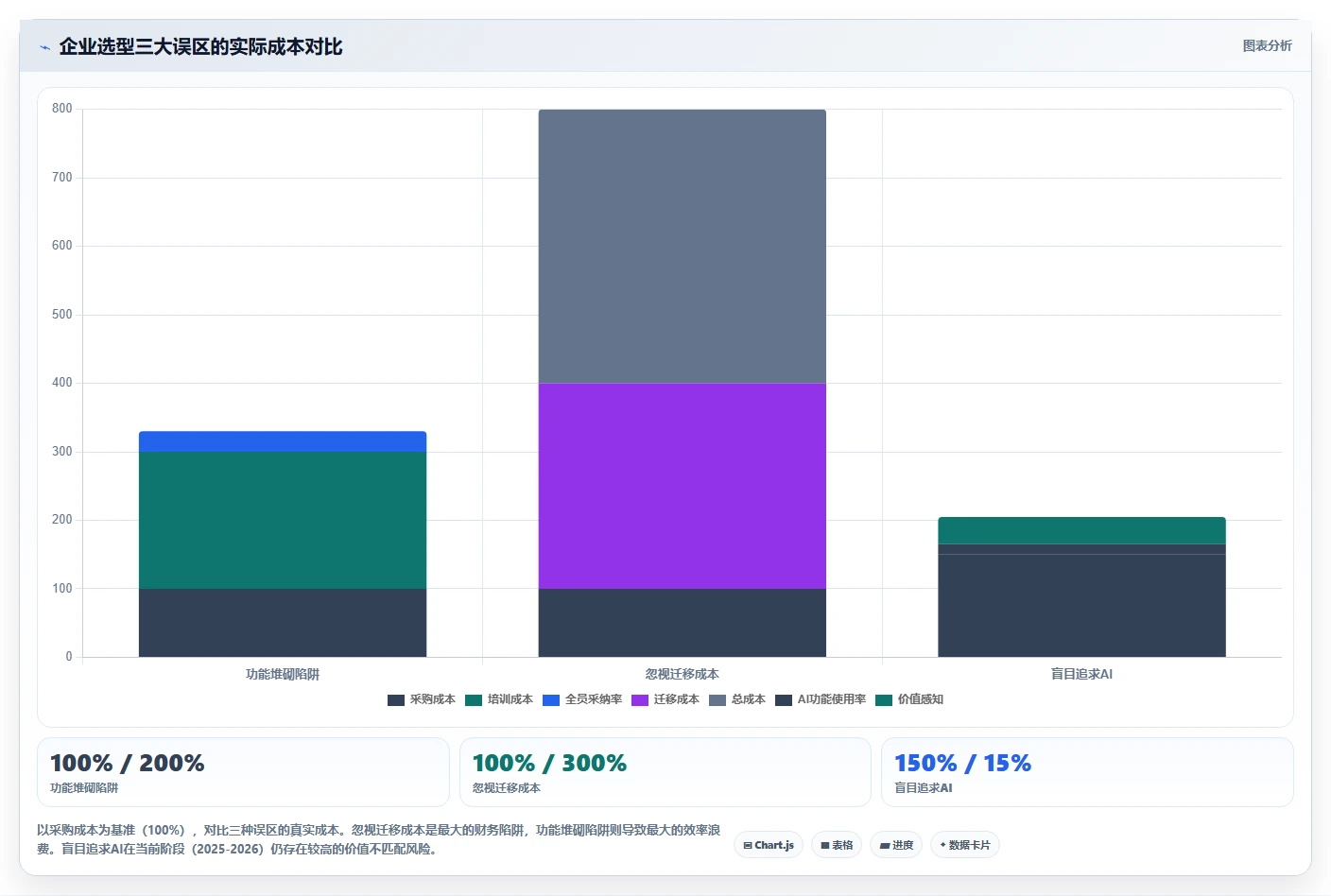The height and width of the screenshot is (896, 1331).
Task: Click the 图表分析 label in the header
Action: [x=1267, y=45]
